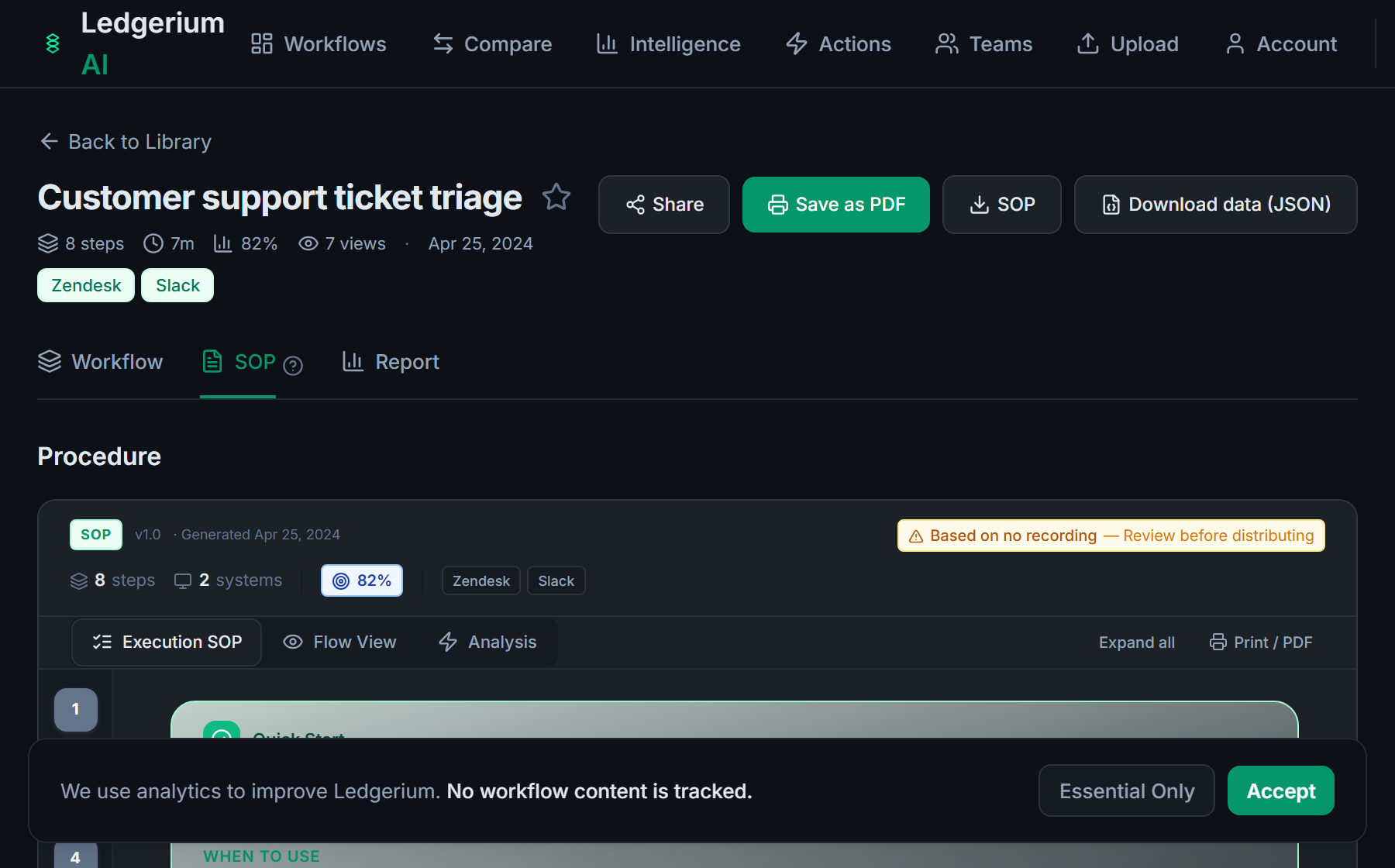Click the SOP help question-mark icon
Image resolution: width=1395 pixels, height=868 pixels.
point(293,365)
